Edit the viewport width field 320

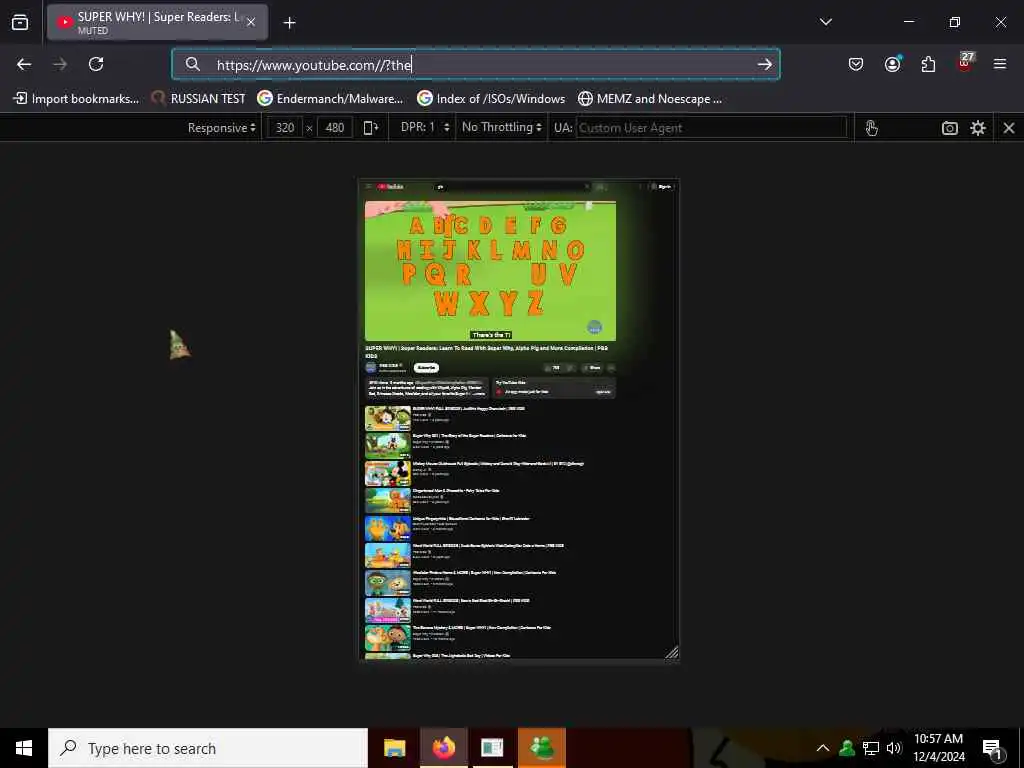[x=285, y=127]
